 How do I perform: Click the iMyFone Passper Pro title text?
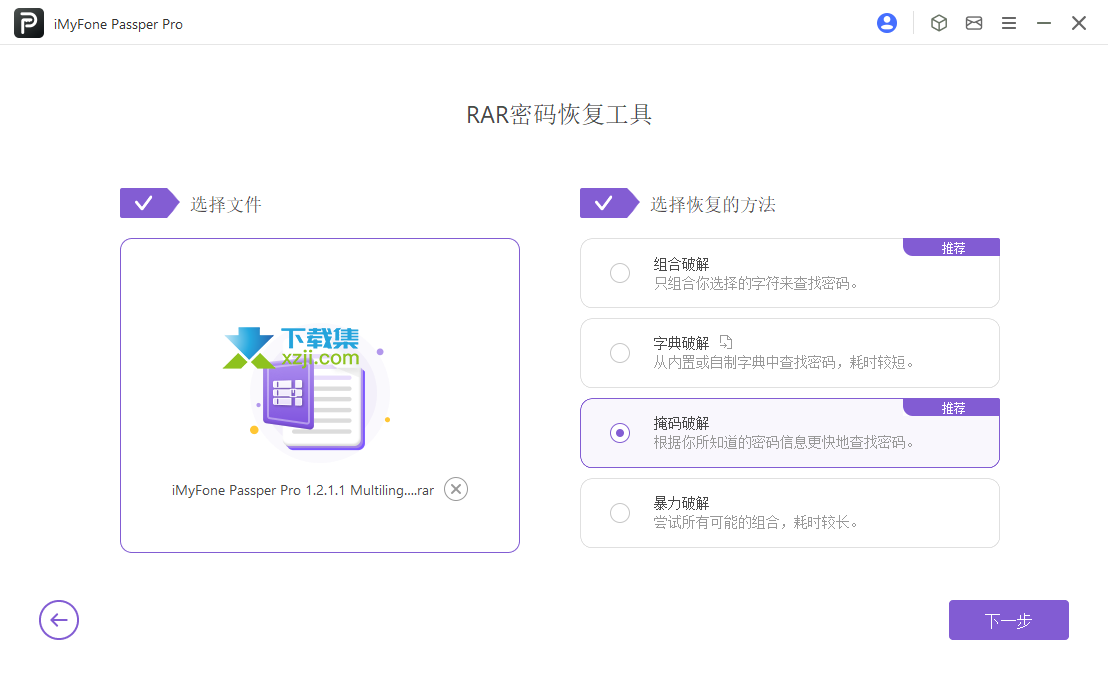tap(118, 24)
